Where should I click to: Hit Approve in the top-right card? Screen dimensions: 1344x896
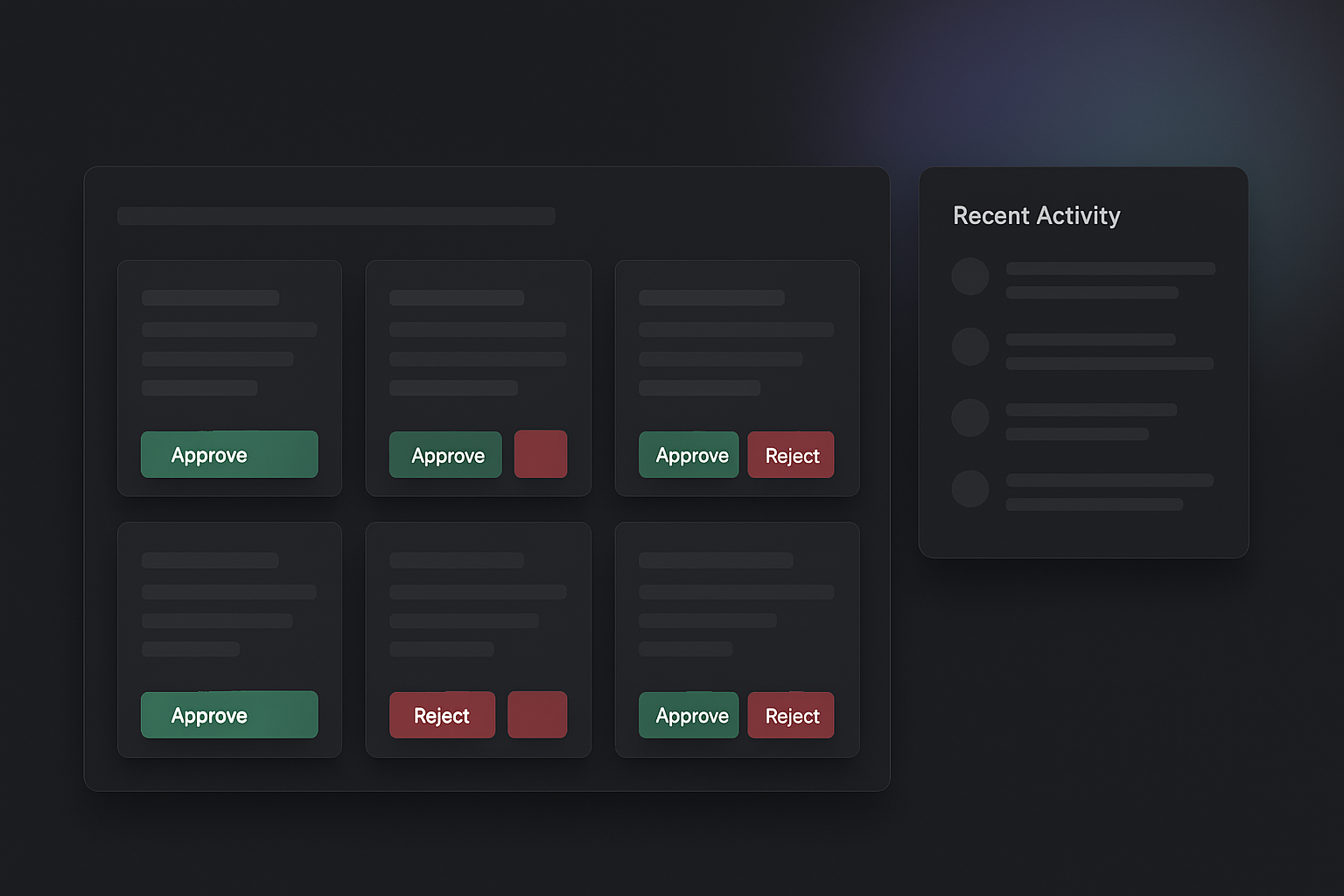(689, 455)
